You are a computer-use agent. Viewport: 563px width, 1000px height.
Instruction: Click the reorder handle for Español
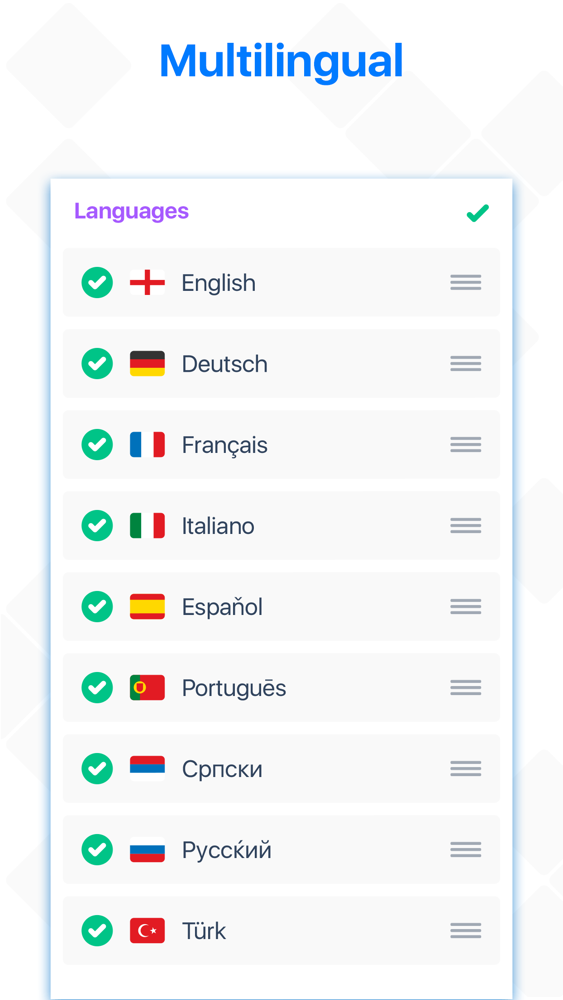click(x=465, y=607)
